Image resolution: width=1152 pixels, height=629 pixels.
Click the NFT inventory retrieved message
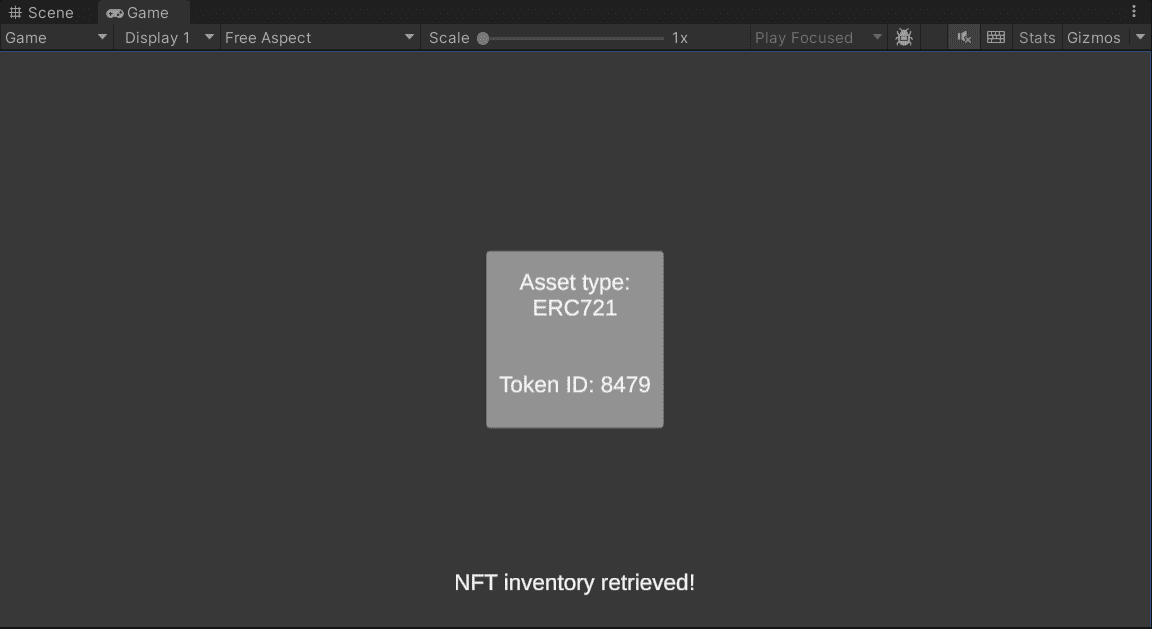(574, 582)
